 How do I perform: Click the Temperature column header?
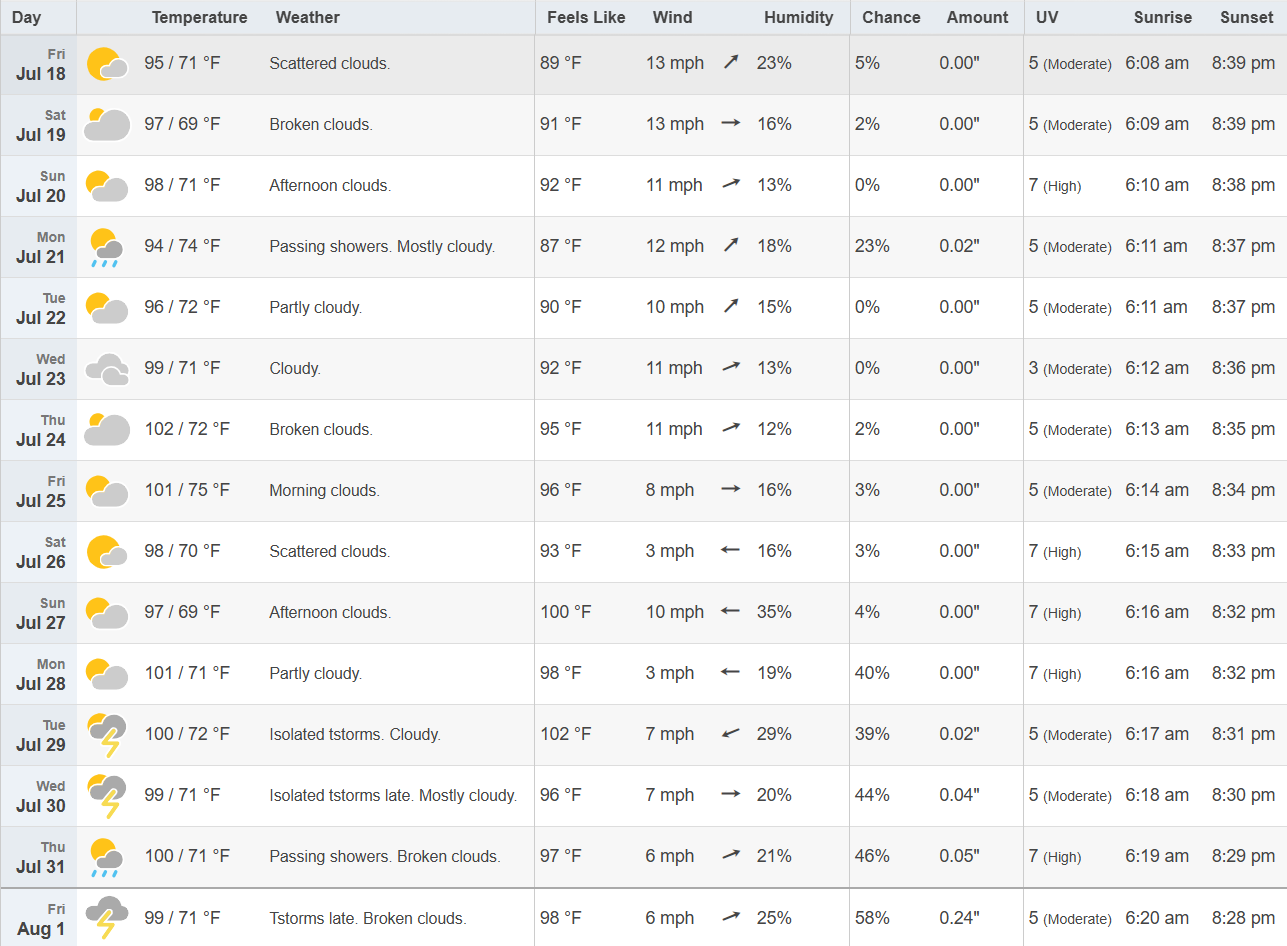tap(199, 17)
